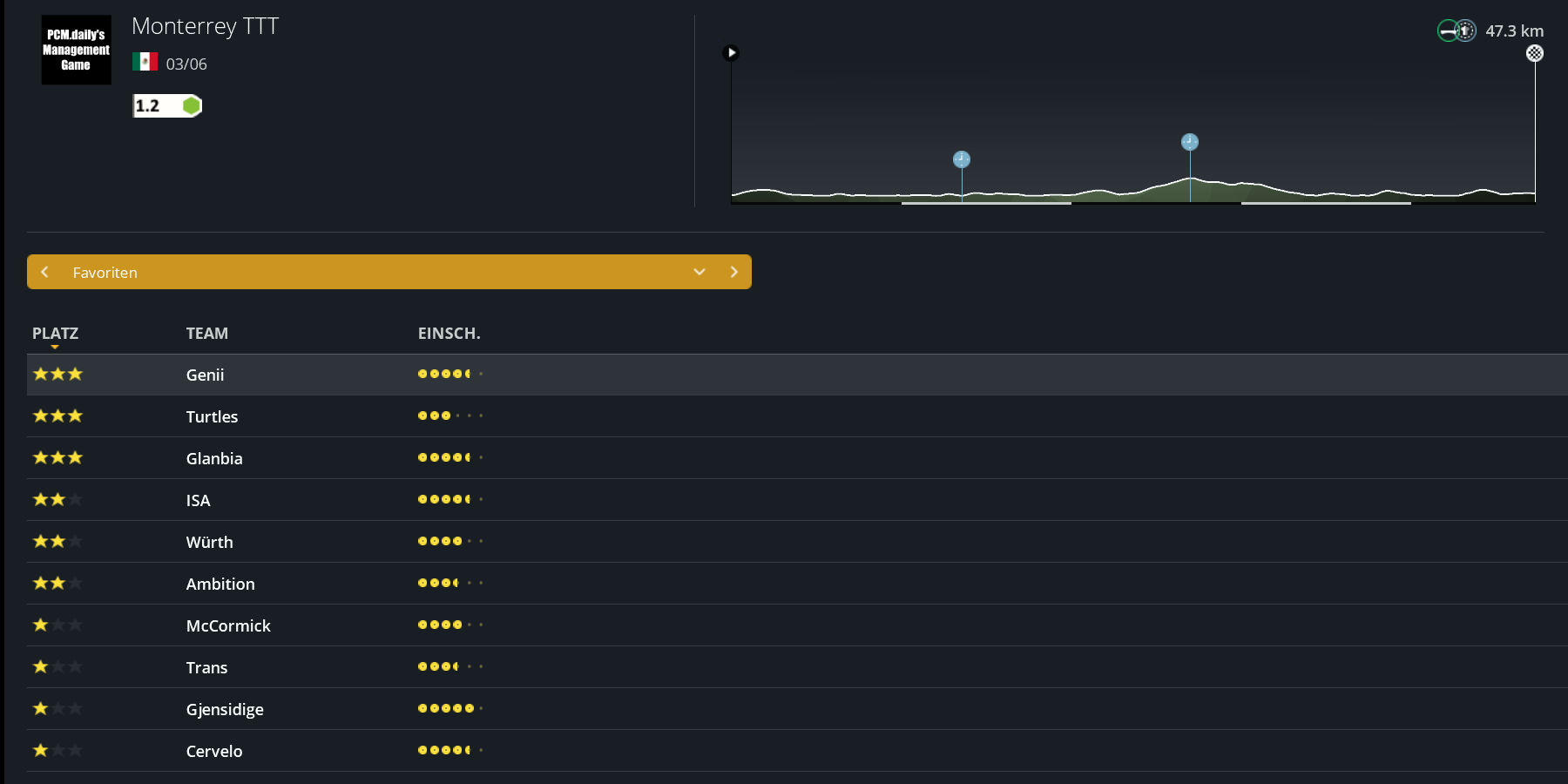Sort by PLATZ column header
1568x784 pixels.
pos(55,334)
